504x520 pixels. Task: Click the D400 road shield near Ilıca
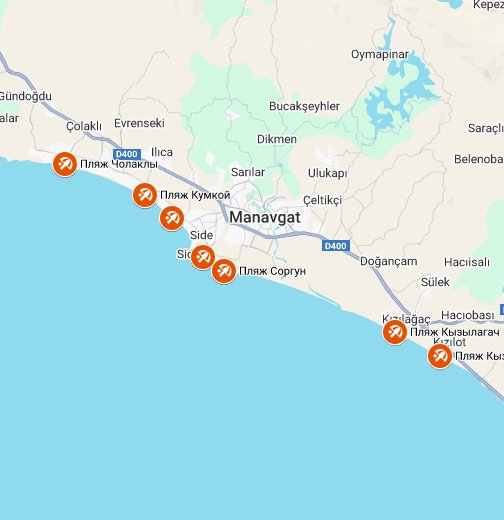(127, 154)
